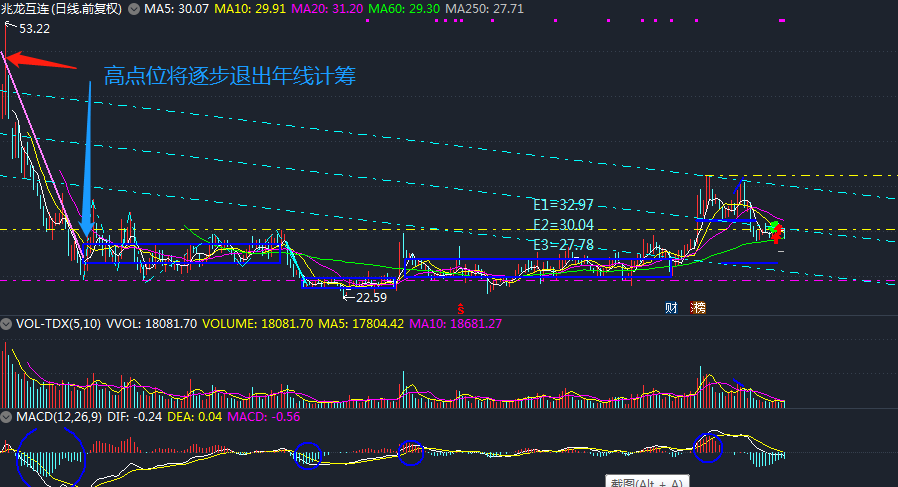Click the red S marker below the chart
898x487 pixels.
point(460,309)
